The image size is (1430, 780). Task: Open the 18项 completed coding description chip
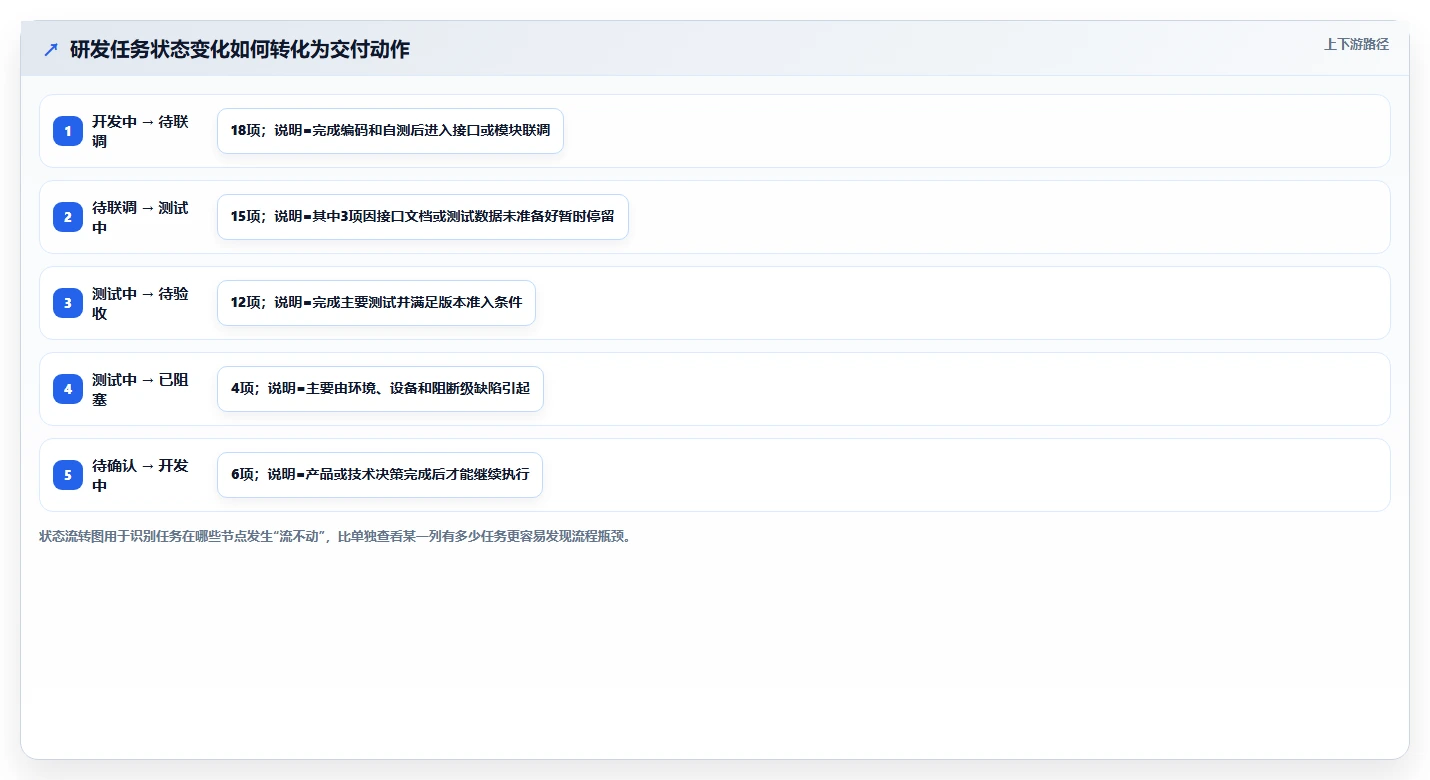point(390,131)
